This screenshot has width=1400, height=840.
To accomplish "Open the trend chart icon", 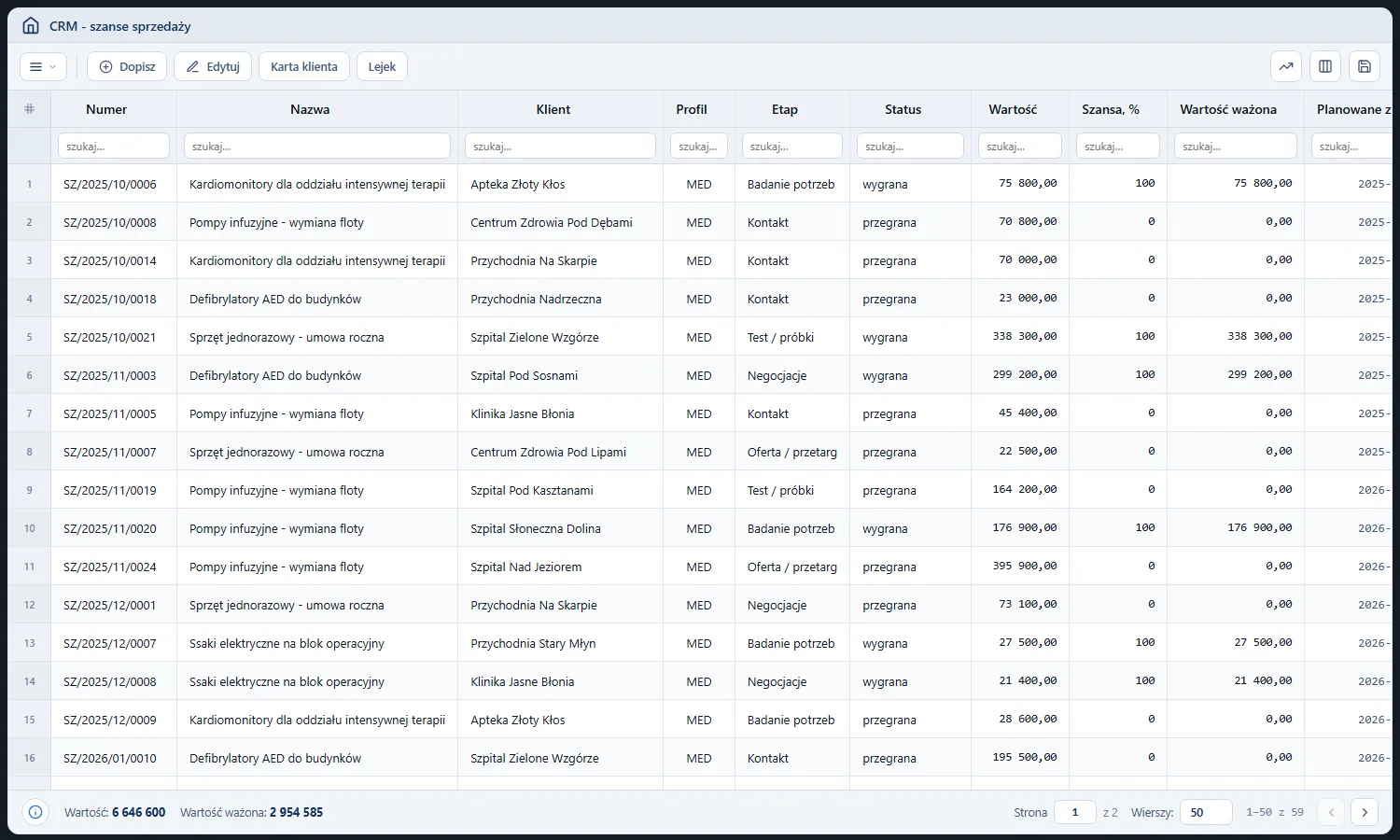I will (1286, 66).
